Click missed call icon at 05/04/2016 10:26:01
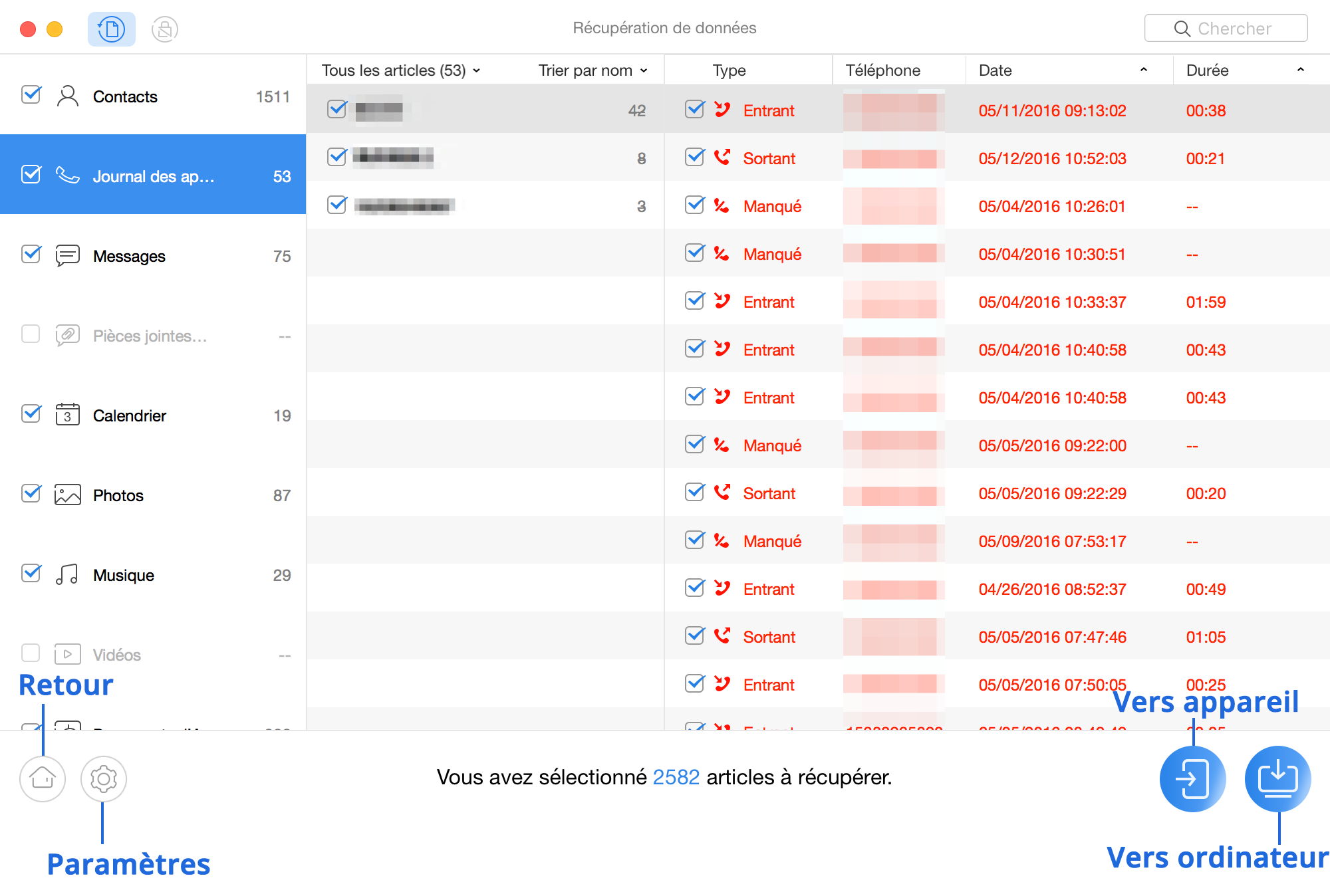This screenshot has height=896, width=1330. pyautogui.click(x=722, y=205)
